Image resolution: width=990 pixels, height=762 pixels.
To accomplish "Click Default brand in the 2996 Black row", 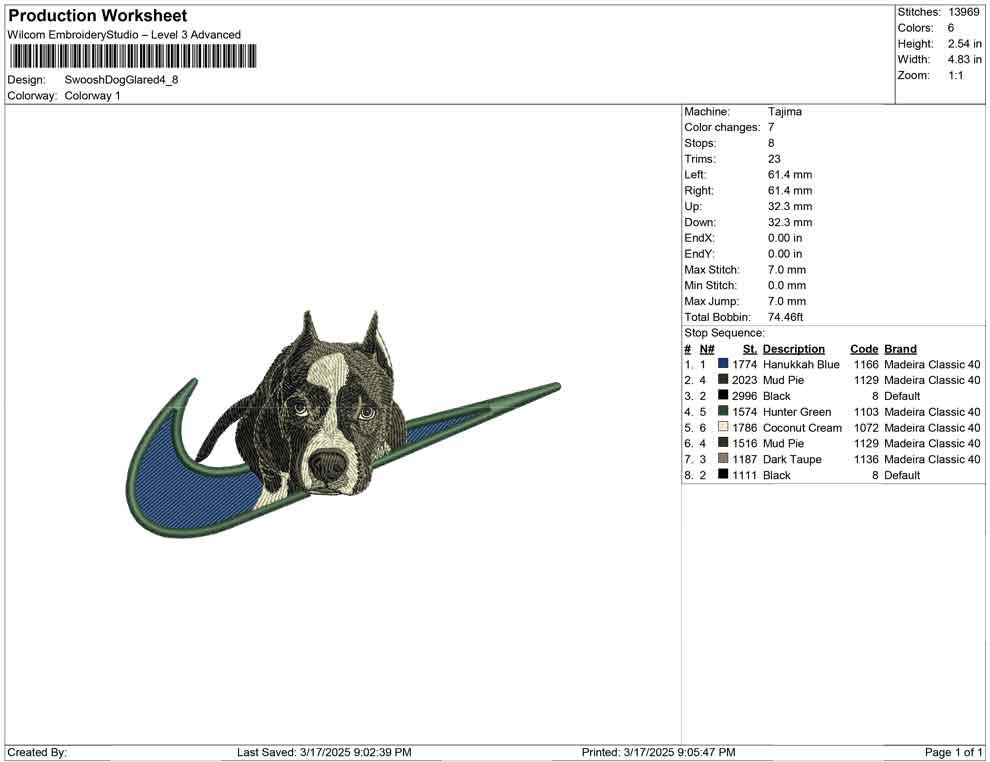I will 902,395.
